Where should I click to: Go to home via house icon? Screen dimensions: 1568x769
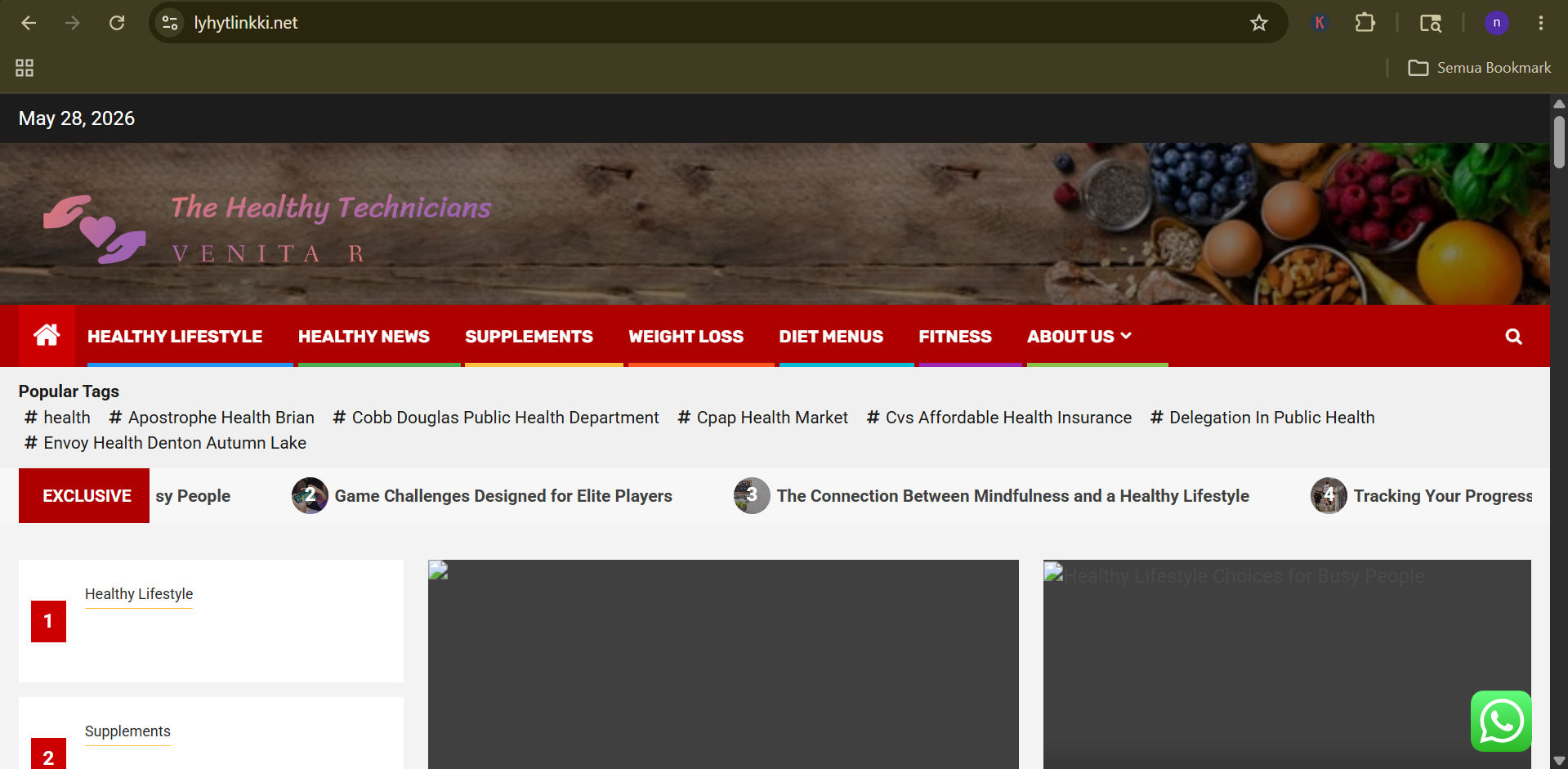pyautogui.click(x=47, y=336)
